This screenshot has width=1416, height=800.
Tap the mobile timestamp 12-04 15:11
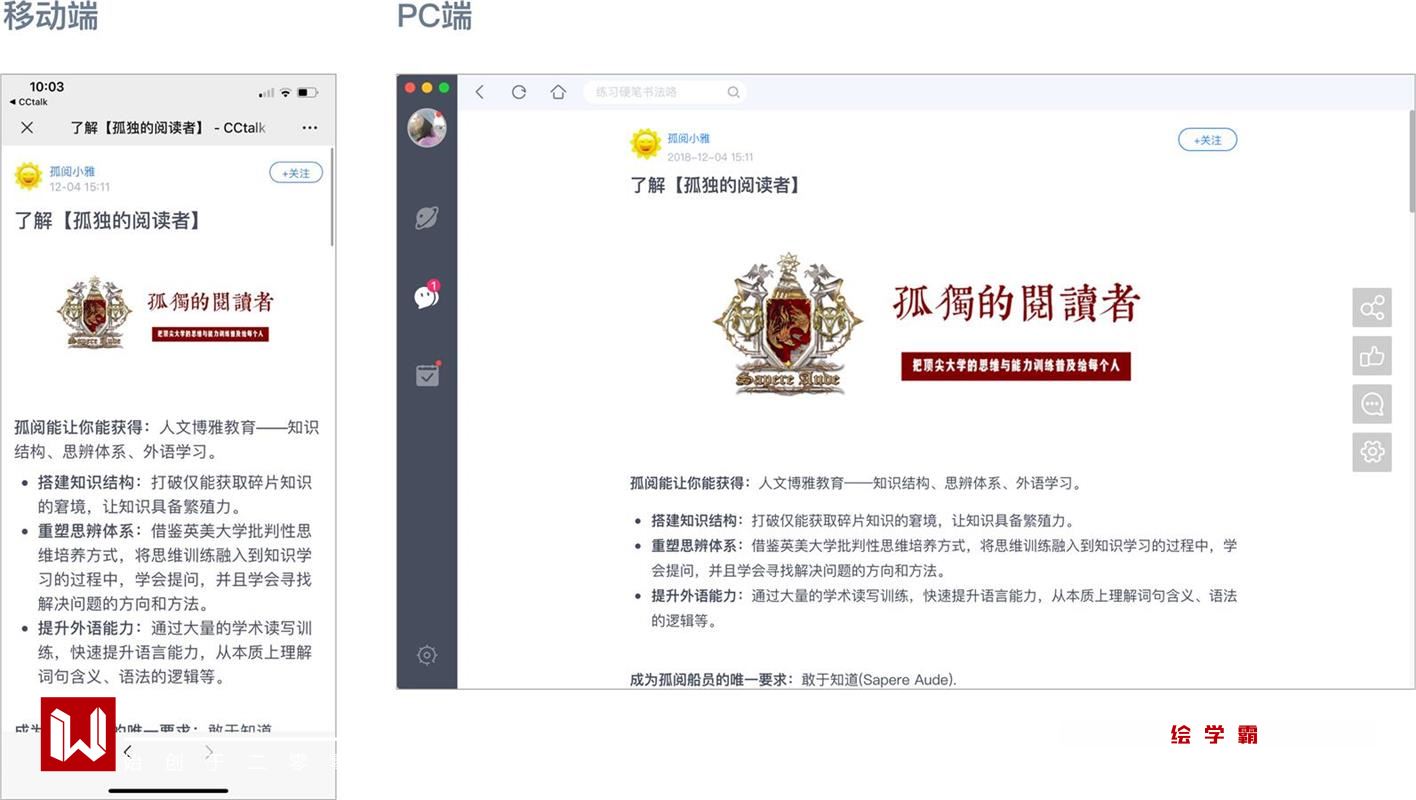pos(80,187)
